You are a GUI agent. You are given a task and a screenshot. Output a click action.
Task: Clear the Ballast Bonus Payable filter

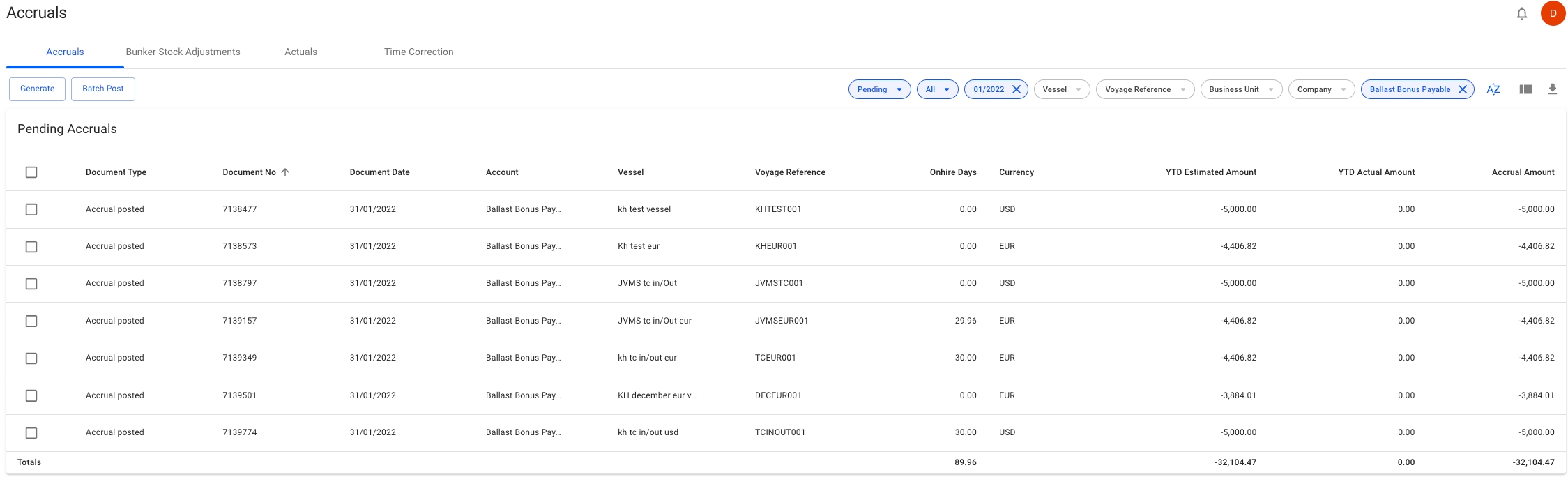pyautogui.click(x=1463, y=89)
